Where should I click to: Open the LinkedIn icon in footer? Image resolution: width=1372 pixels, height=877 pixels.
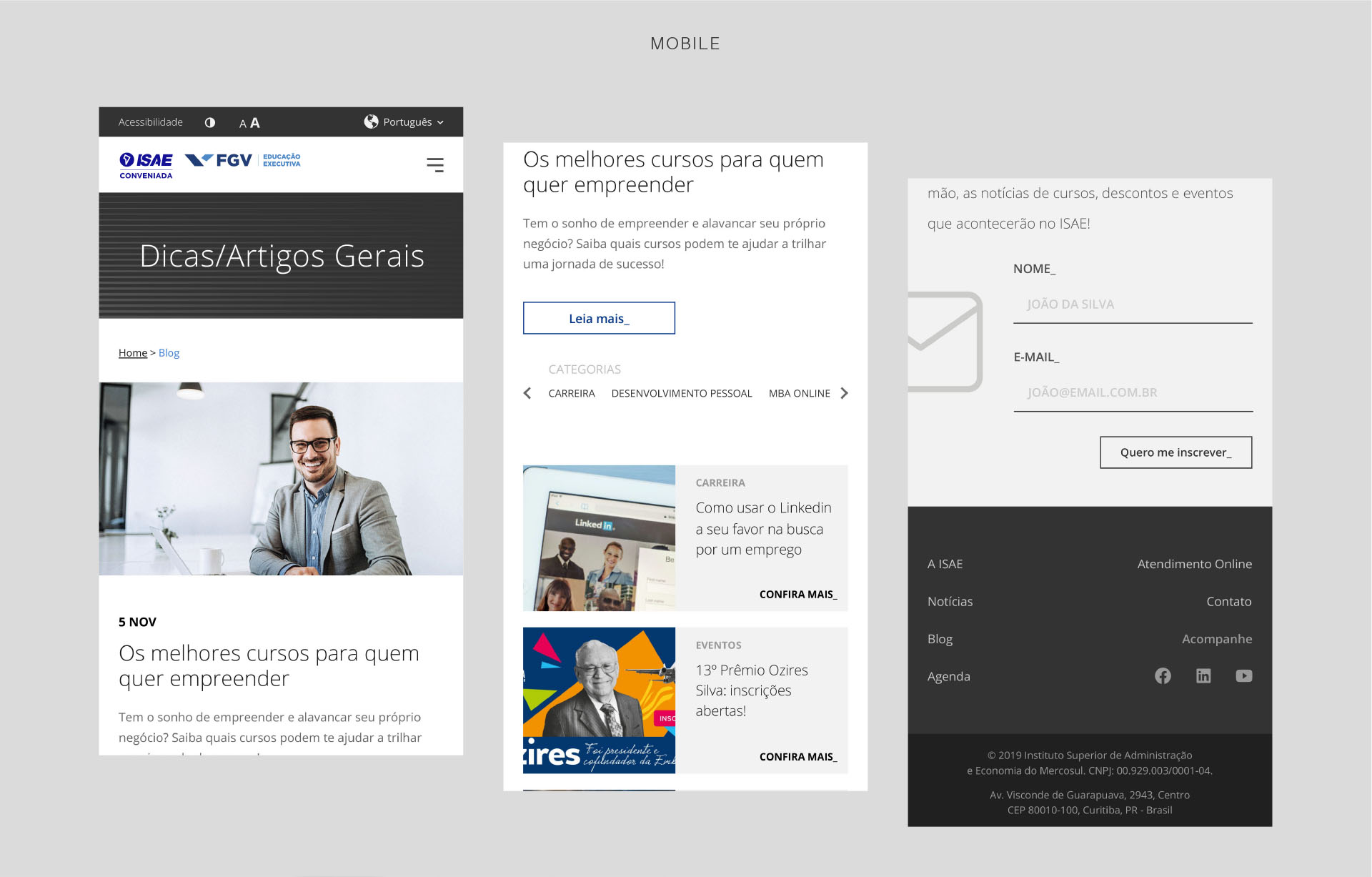click(x=1203, y=676)
